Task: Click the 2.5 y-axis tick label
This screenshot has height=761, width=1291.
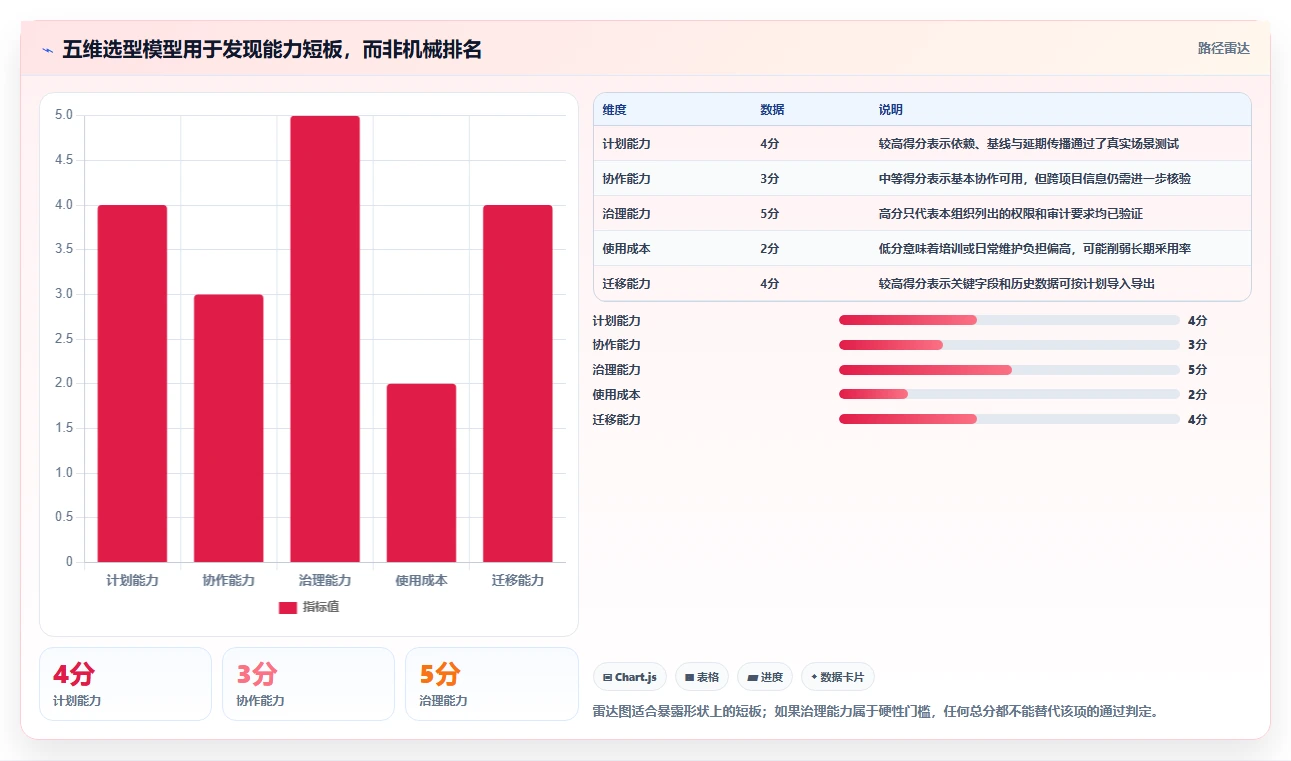Action: click(x=64, y=339)
